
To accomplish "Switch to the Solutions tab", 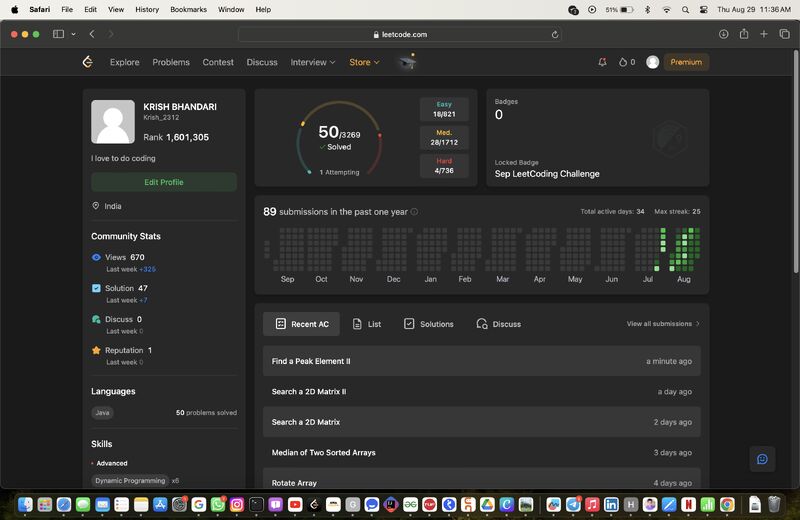I will point(429,324).
